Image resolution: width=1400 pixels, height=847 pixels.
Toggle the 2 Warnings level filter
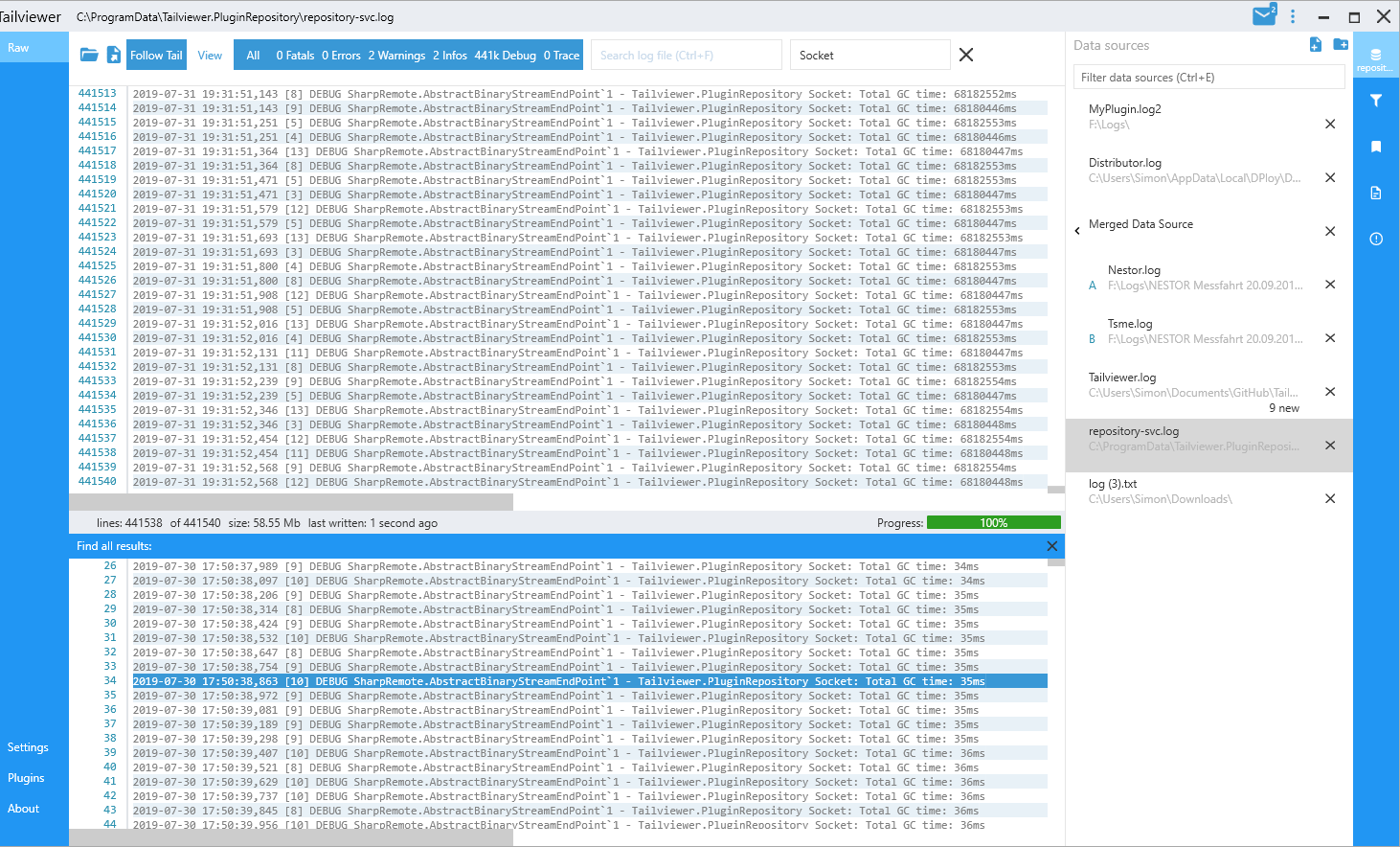(396, 55)
